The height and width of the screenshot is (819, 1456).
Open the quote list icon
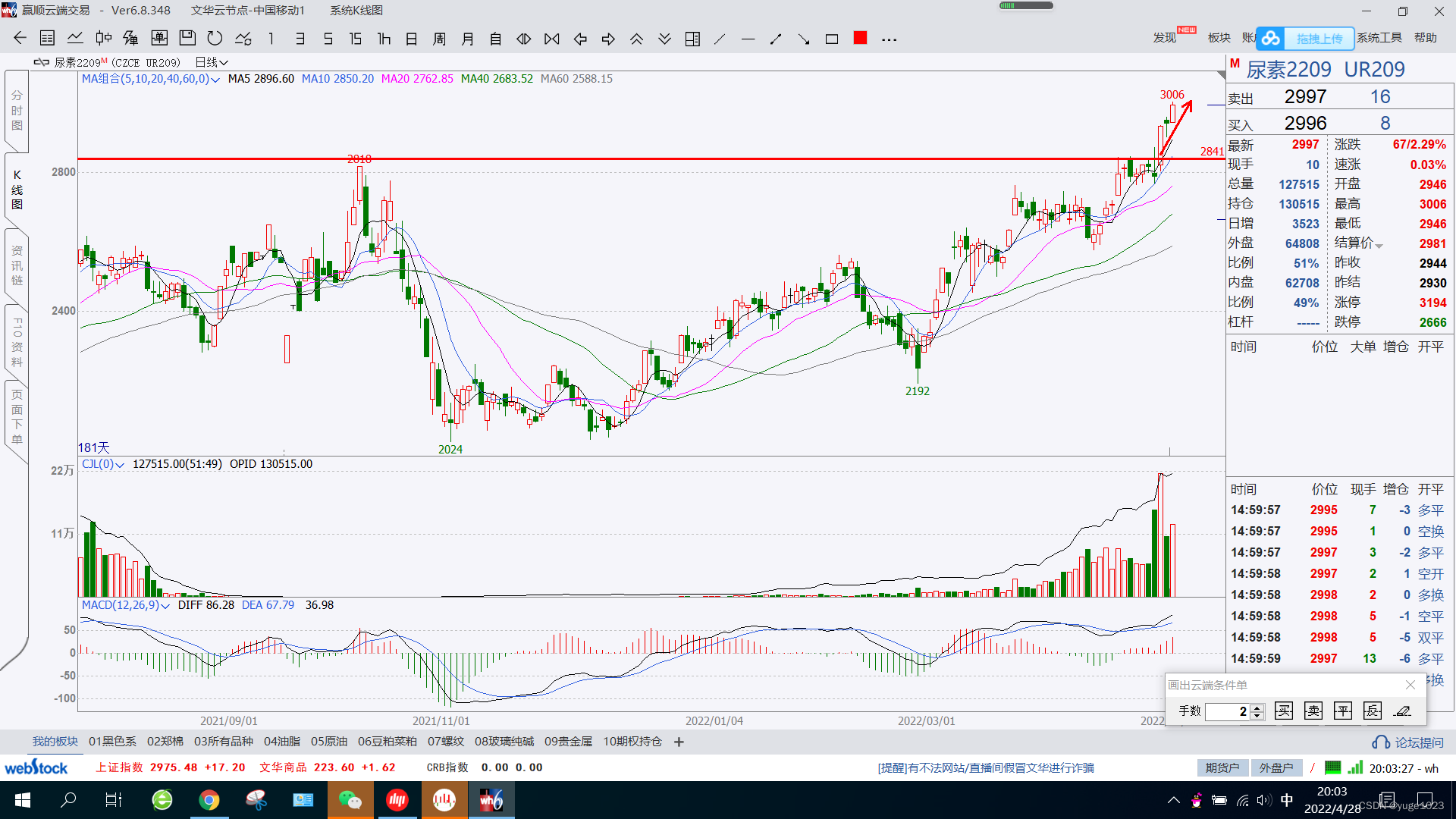(x=47, y=39)
